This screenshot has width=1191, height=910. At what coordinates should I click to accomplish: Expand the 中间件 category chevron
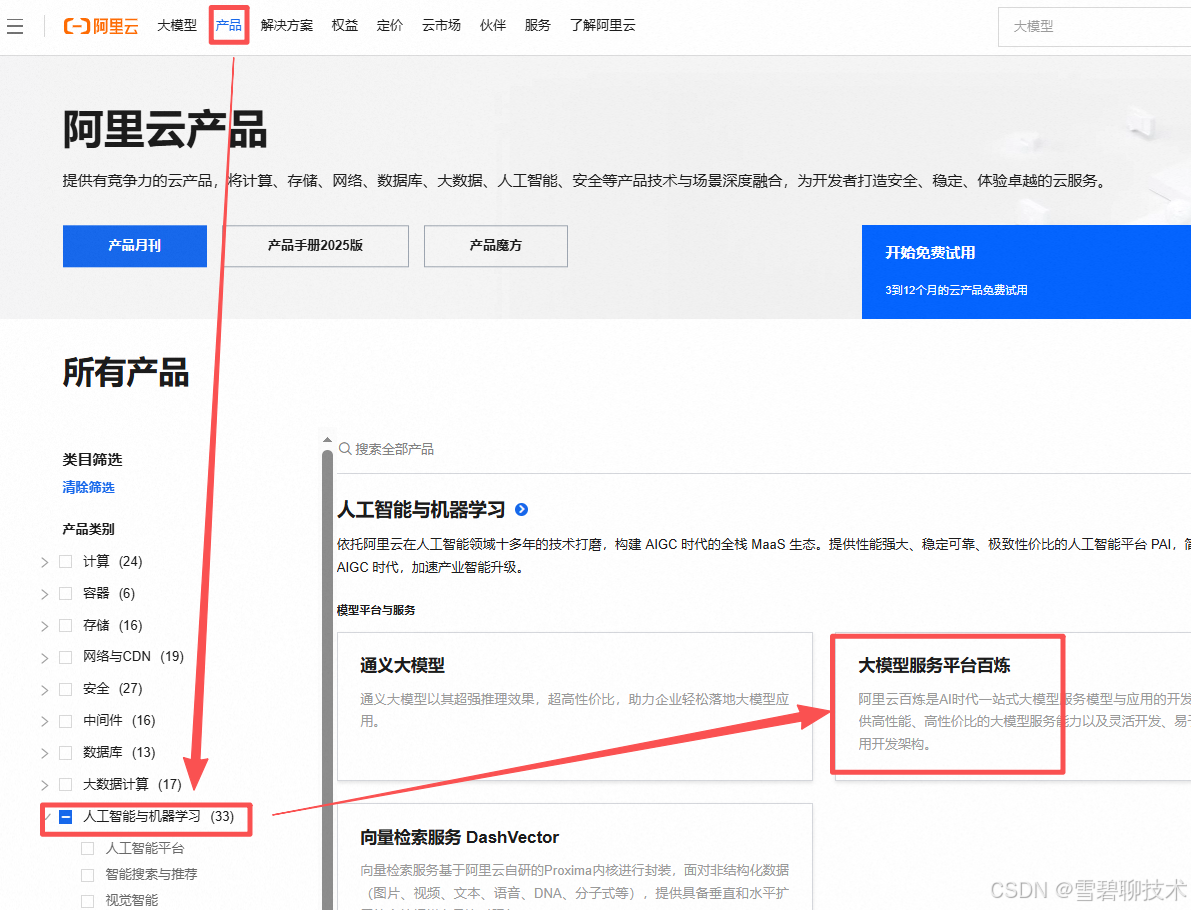point(44,722)
